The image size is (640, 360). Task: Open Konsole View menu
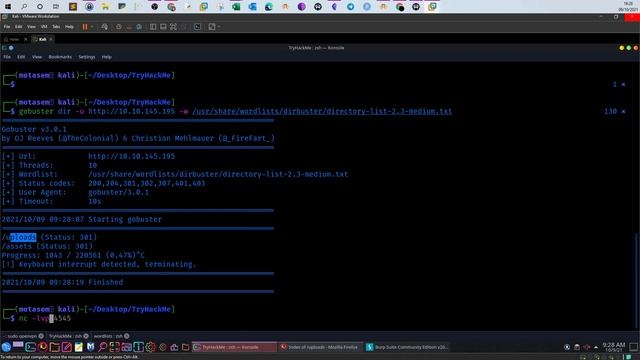(x=37, y=57)
